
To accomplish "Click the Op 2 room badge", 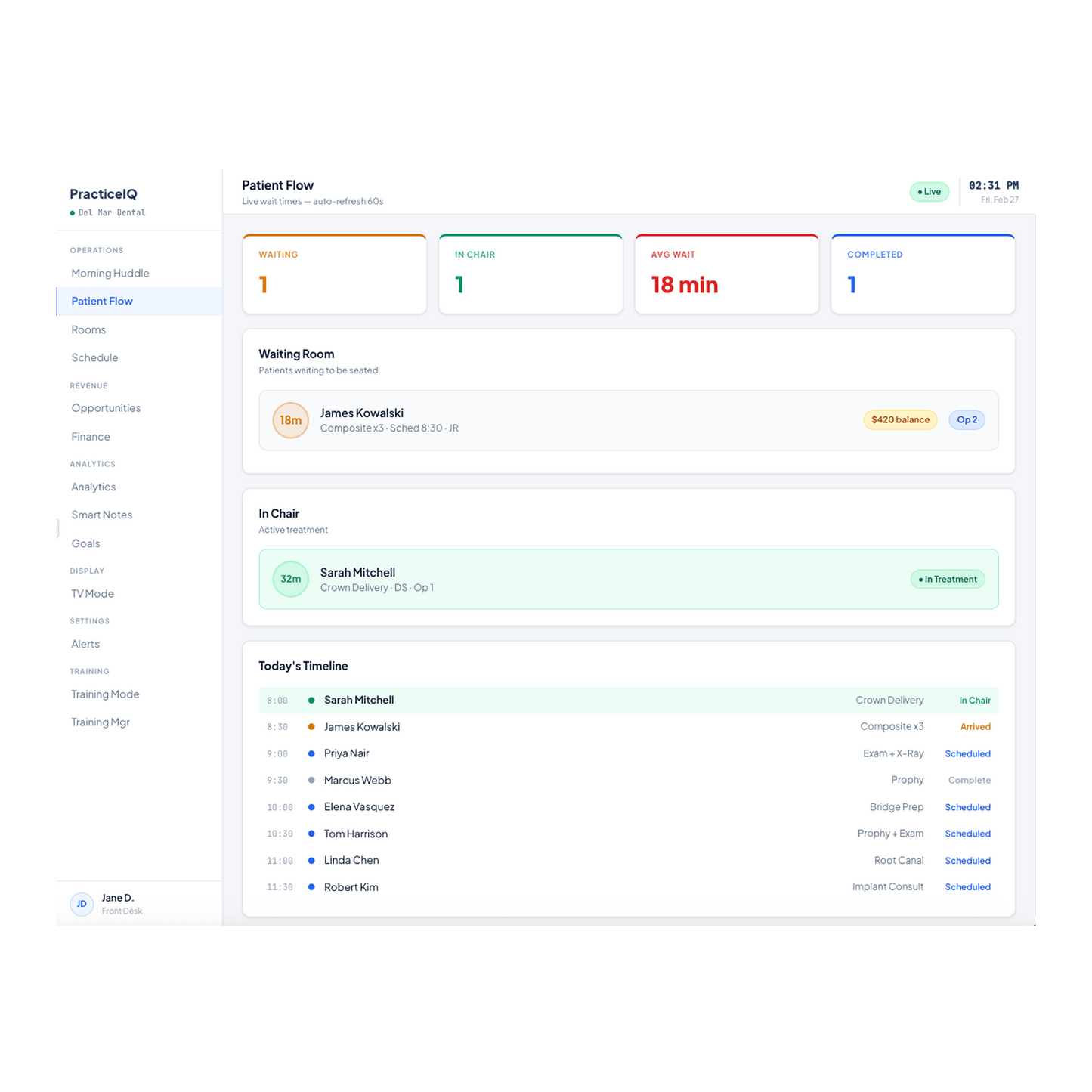I will tap(967, 420).
